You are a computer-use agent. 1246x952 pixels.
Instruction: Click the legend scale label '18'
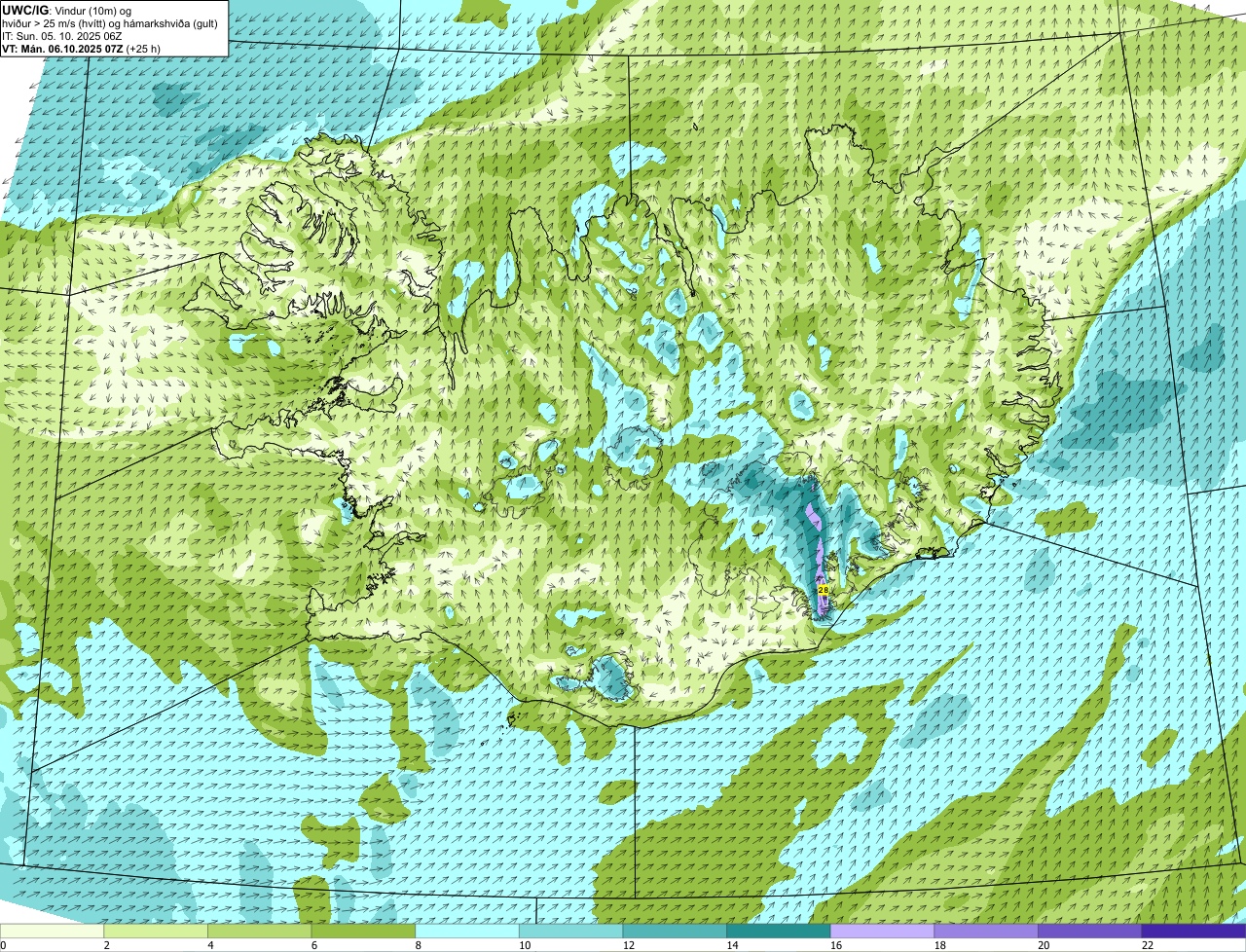click(x=940, y=945)
